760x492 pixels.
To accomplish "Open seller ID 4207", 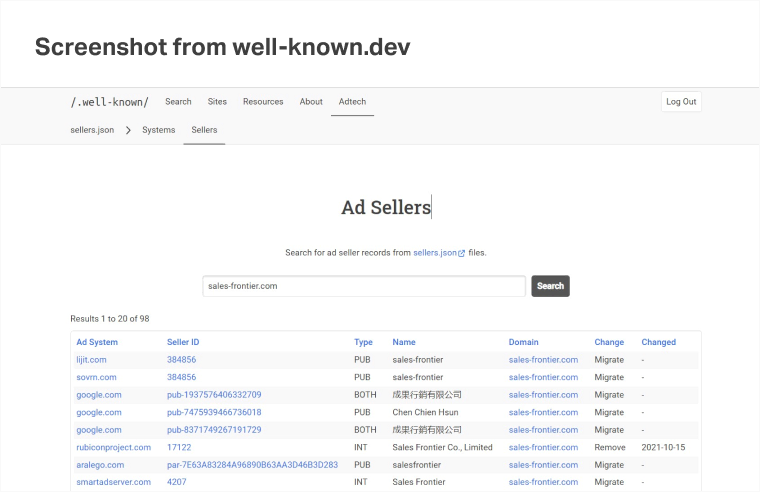I will tap(176, 482).
